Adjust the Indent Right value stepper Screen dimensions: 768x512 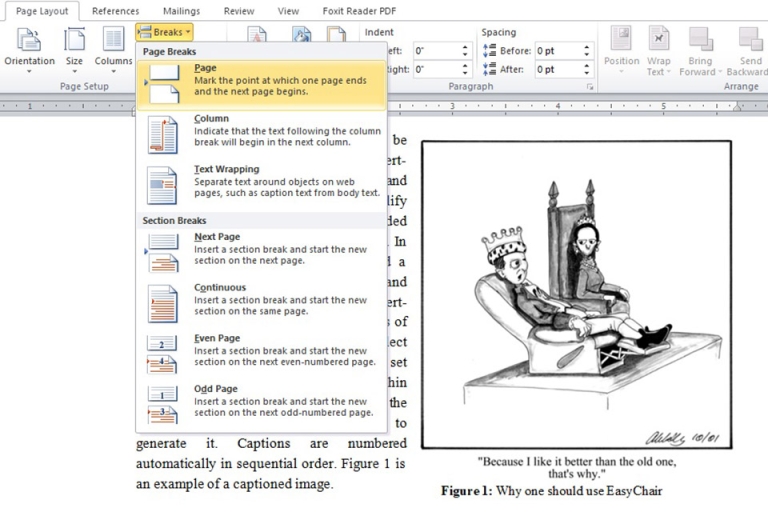tap(465, 70)
